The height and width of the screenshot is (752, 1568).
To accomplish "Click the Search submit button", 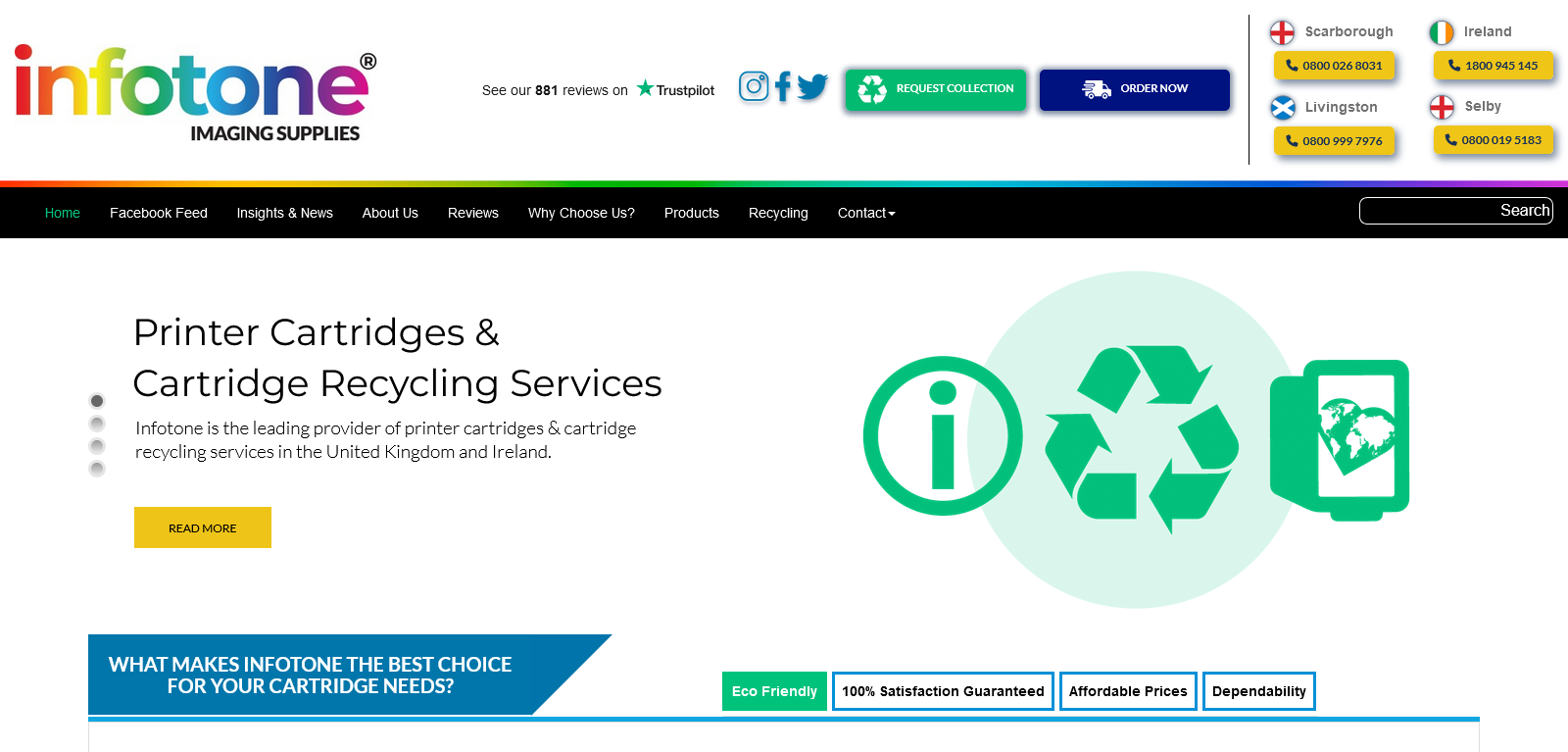I will [1525, 211].
